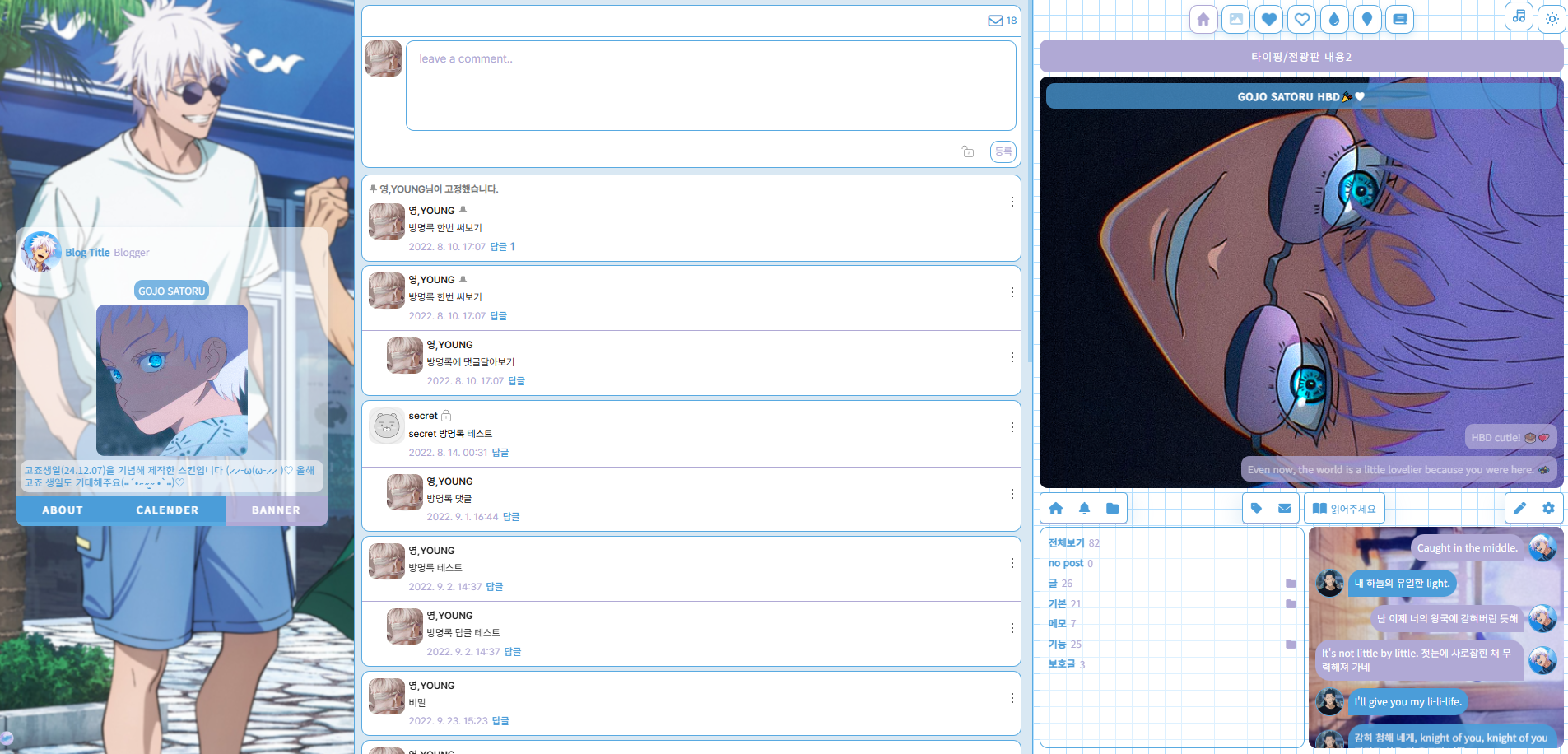Viewport: 1568px width, 754px height.
Task: Open settings with the gear icon
Action: click(x=1548, y=508)
